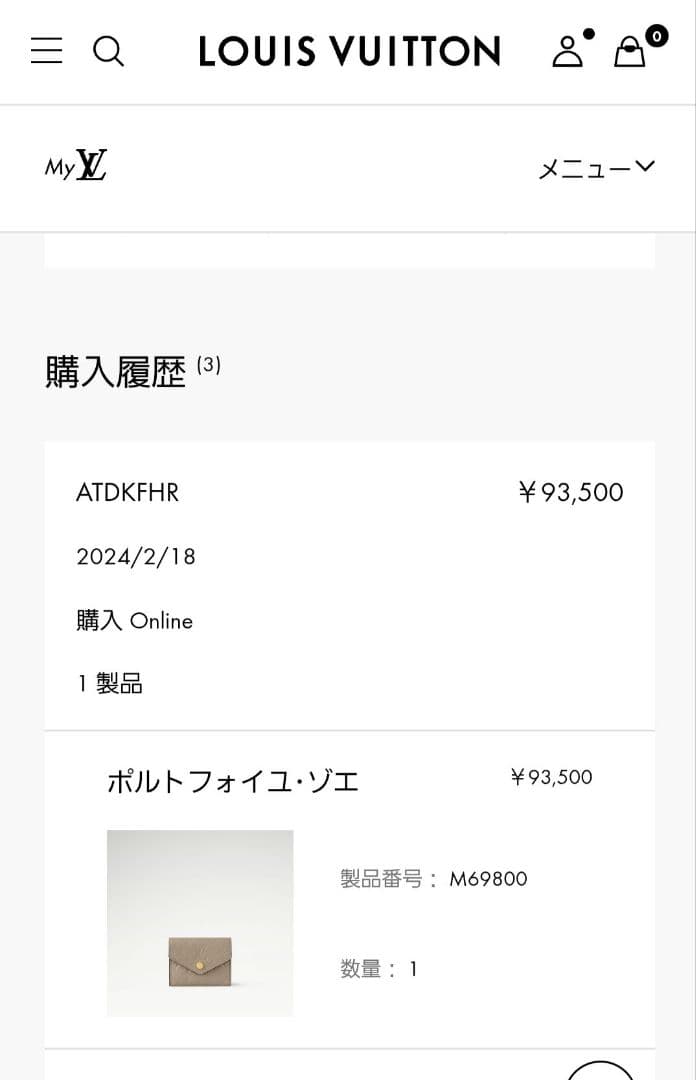
Task: Click the Louis Vuitton logo
Action: [x=348, y=51]
